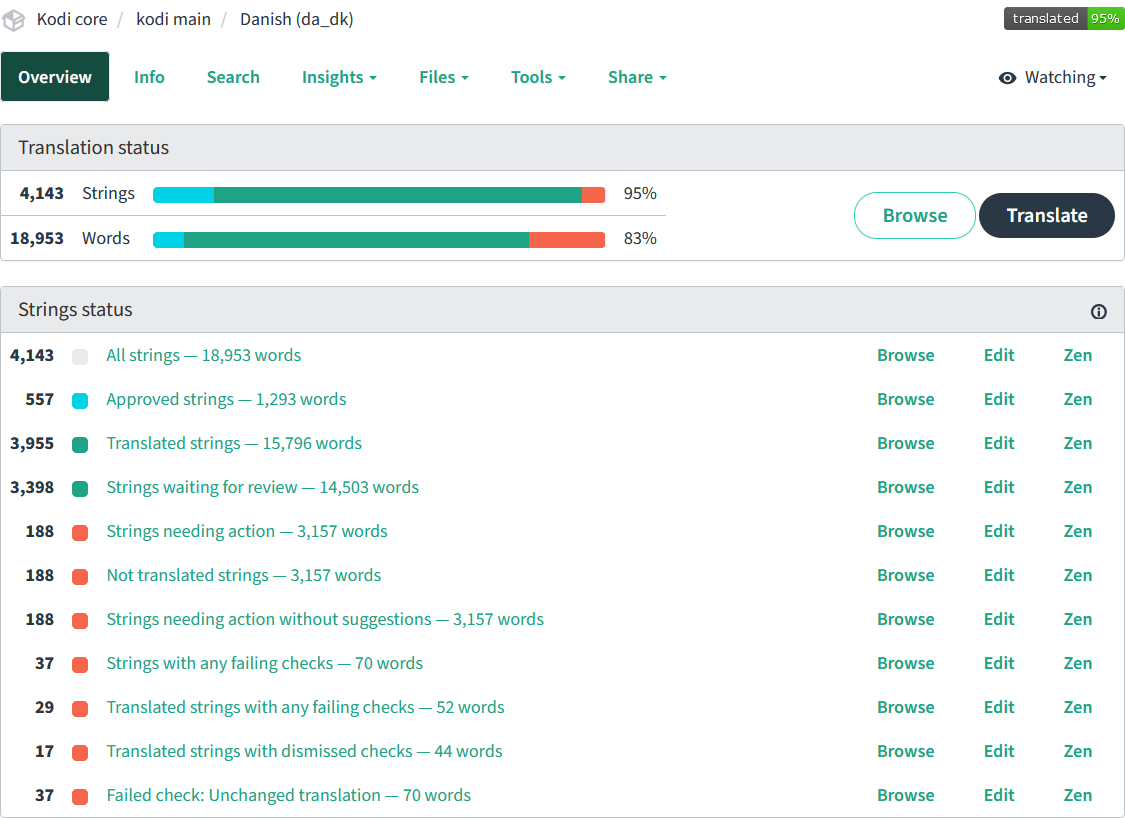
Task: Click the 4,143 count in Strings status
Action: 32,355
